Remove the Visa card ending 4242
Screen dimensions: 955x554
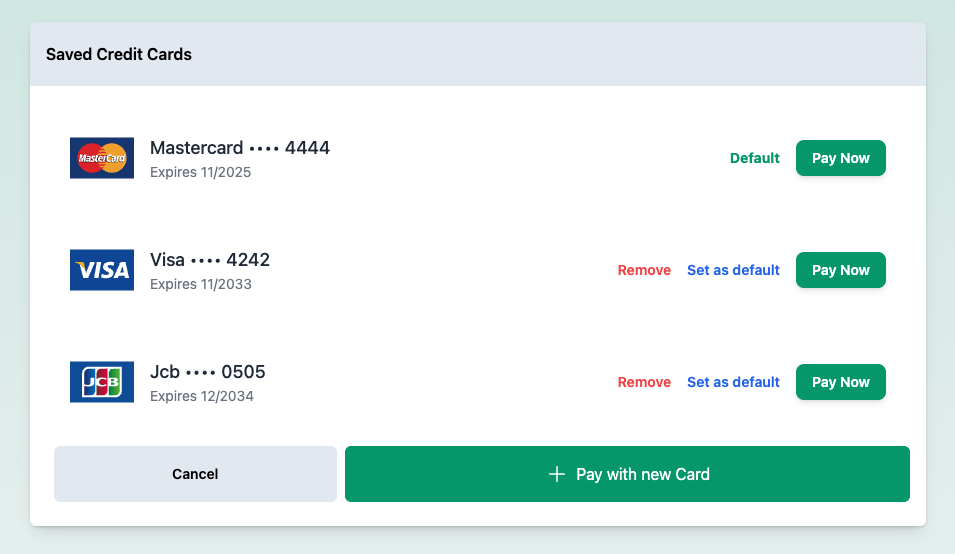[644, 270]
